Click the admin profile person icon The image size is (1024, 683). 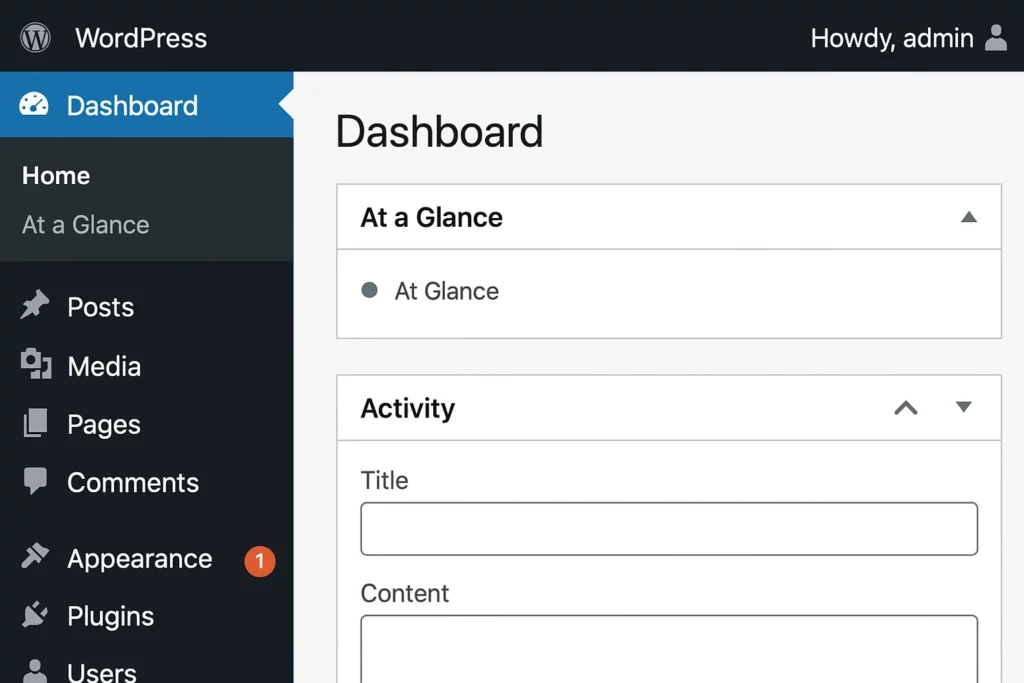[996, 38]
